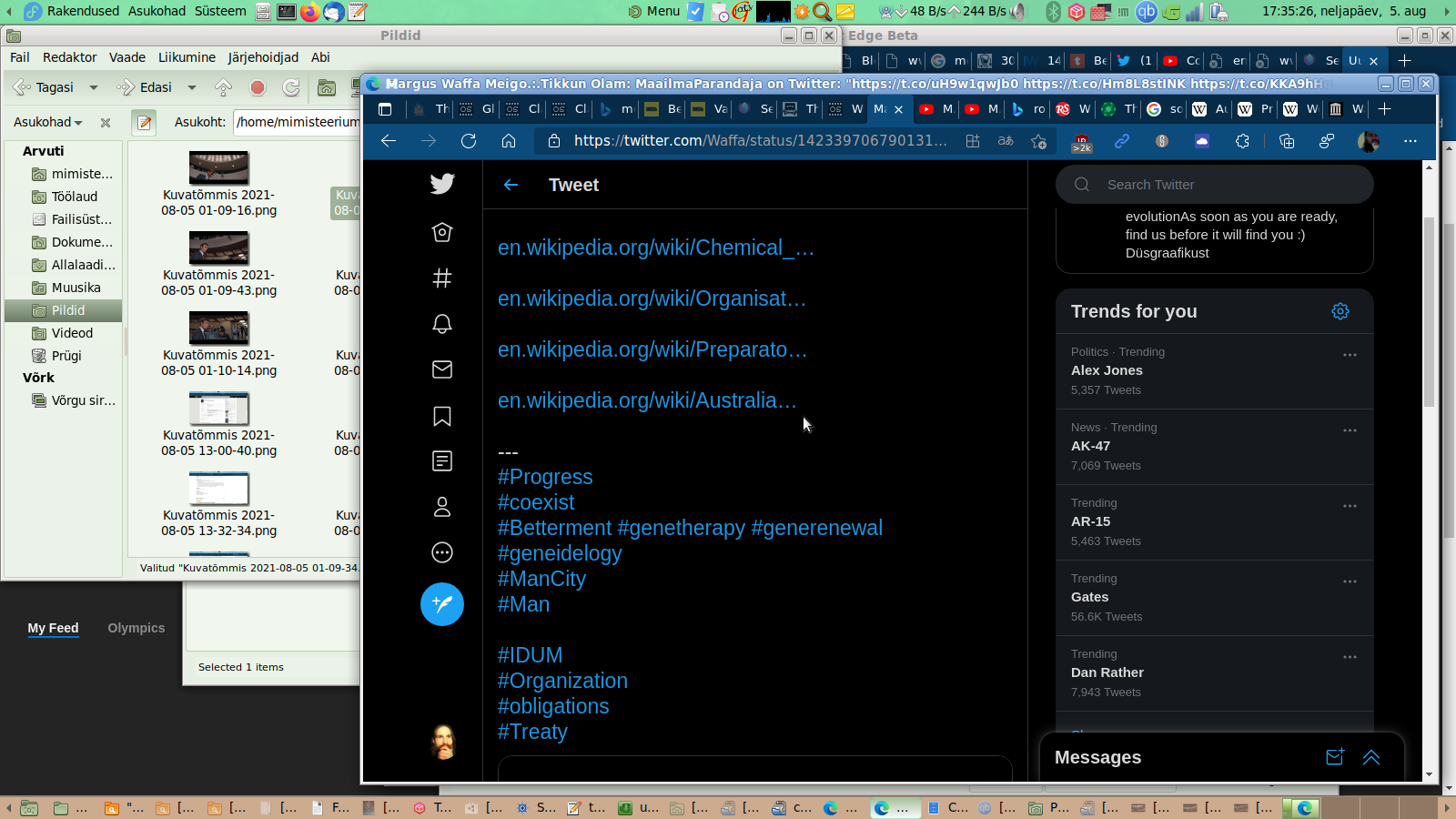Open Twitter Notifications bell
Screen dimensions: 1456x819
coord(442,323)
